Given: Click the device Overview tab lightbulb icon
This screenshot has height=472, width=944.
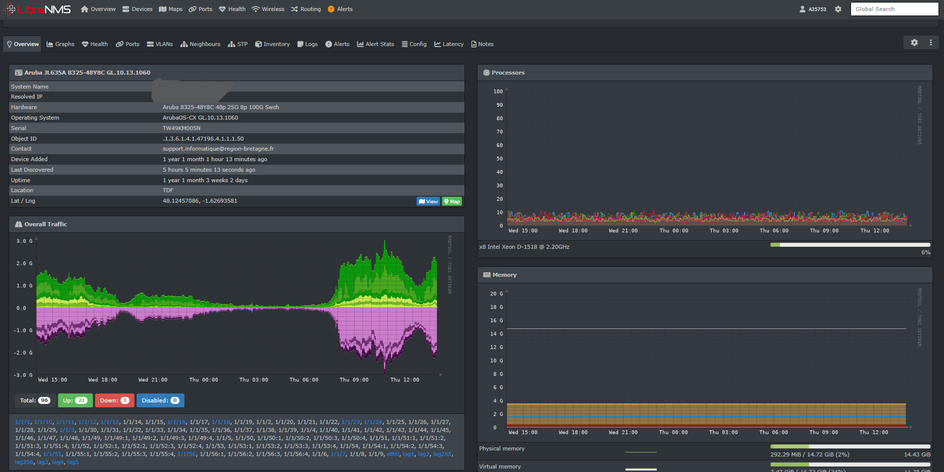Looking at the screenshot, I should (9, 44).
